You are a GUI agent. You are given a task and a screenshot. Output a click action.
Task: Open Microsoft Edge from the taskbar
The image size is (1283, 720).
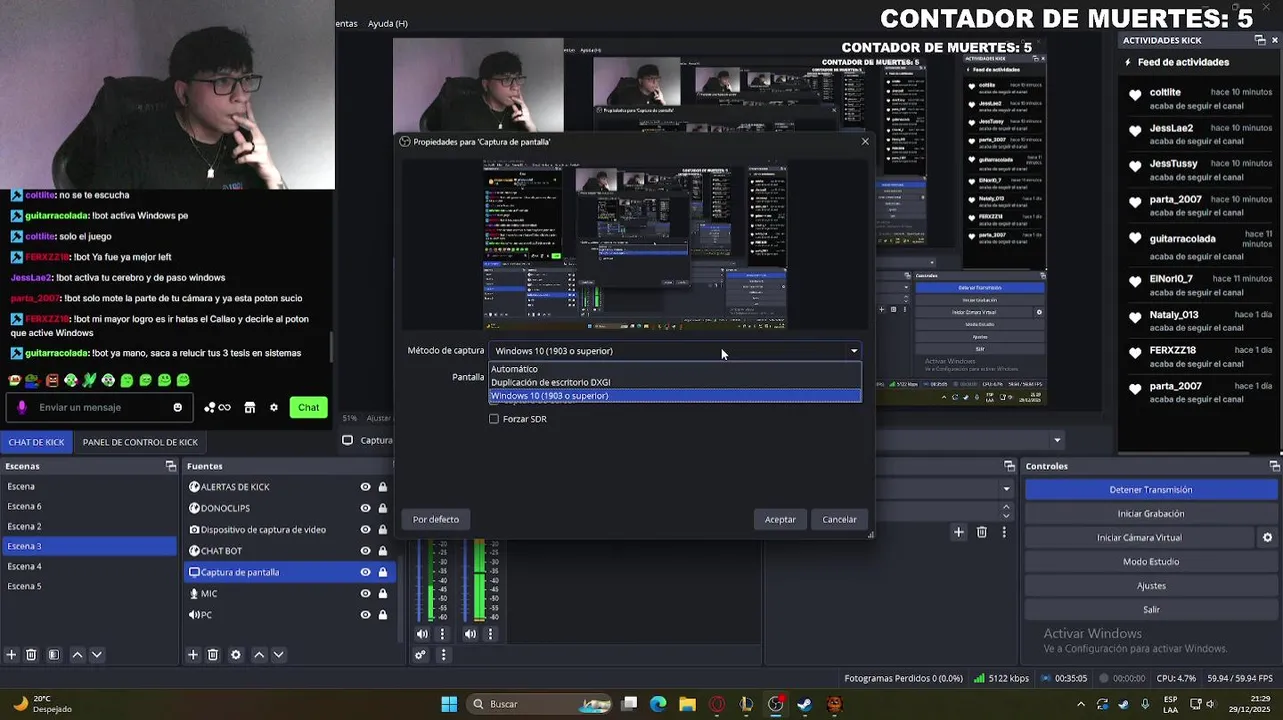[658, 704]
